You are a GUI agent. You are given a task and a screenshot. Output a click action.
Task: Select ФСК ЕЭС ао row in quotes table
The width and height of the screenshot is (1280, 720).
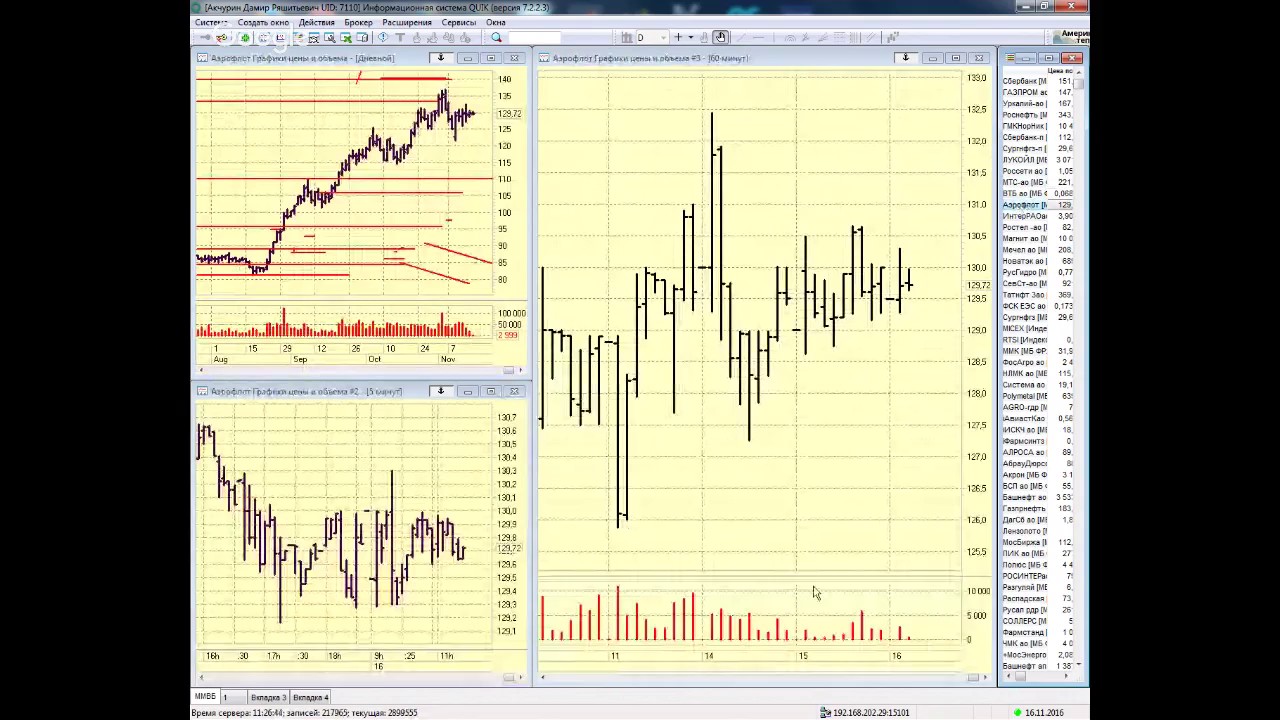(1038, 306)
